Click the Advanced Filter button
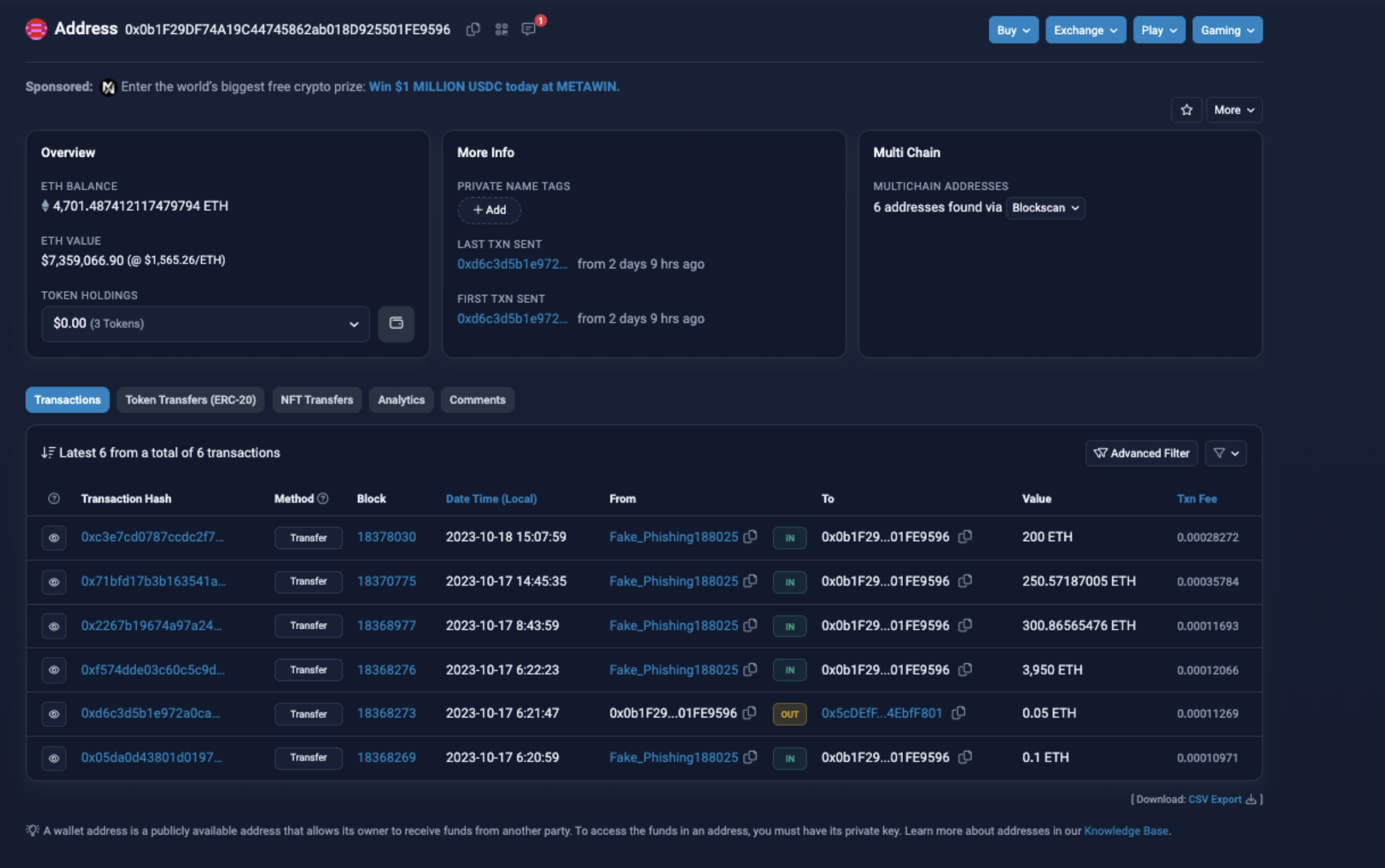Image resolution: width=1385 pixels, height=868 pixels. (x=1141, y=453)
